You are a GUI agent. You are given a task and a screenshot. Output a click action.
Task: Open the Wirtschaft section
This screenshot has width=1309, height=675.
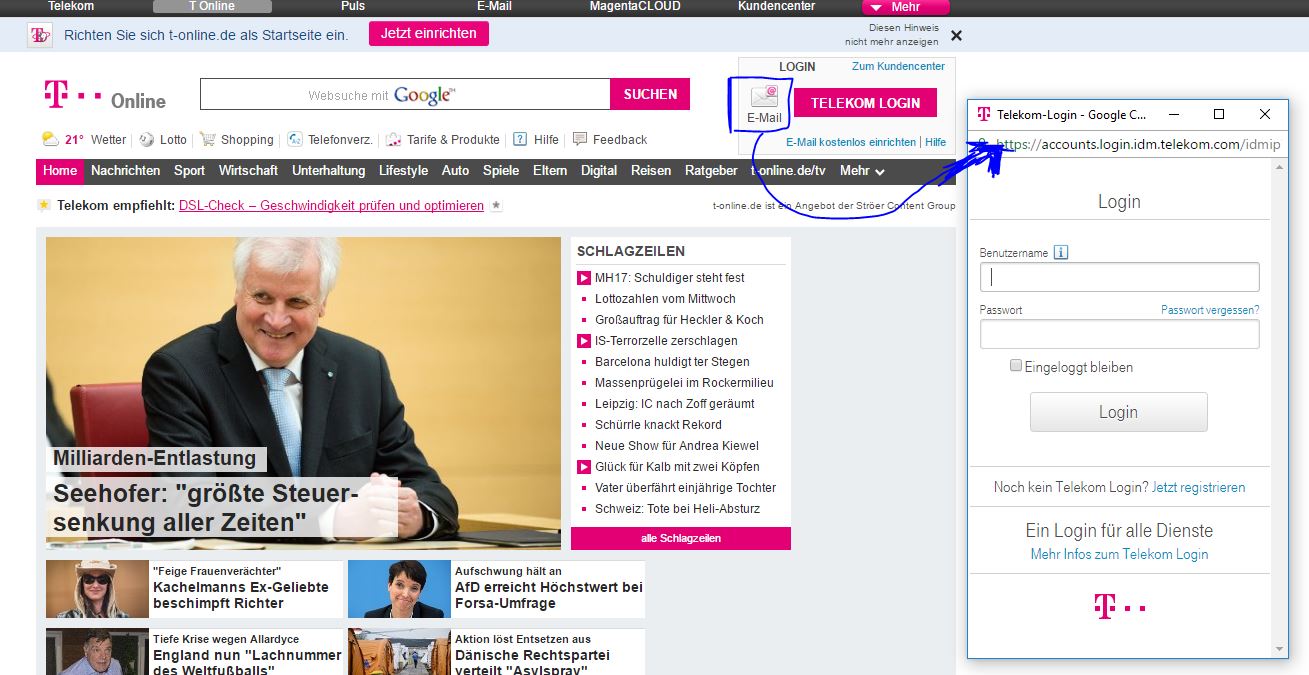248,171
